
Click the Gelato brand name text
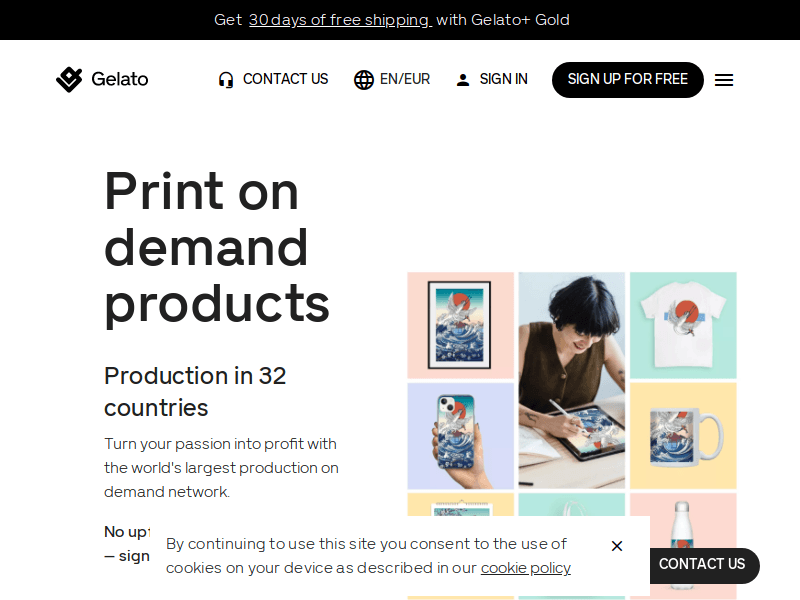(x=120, y=79)
